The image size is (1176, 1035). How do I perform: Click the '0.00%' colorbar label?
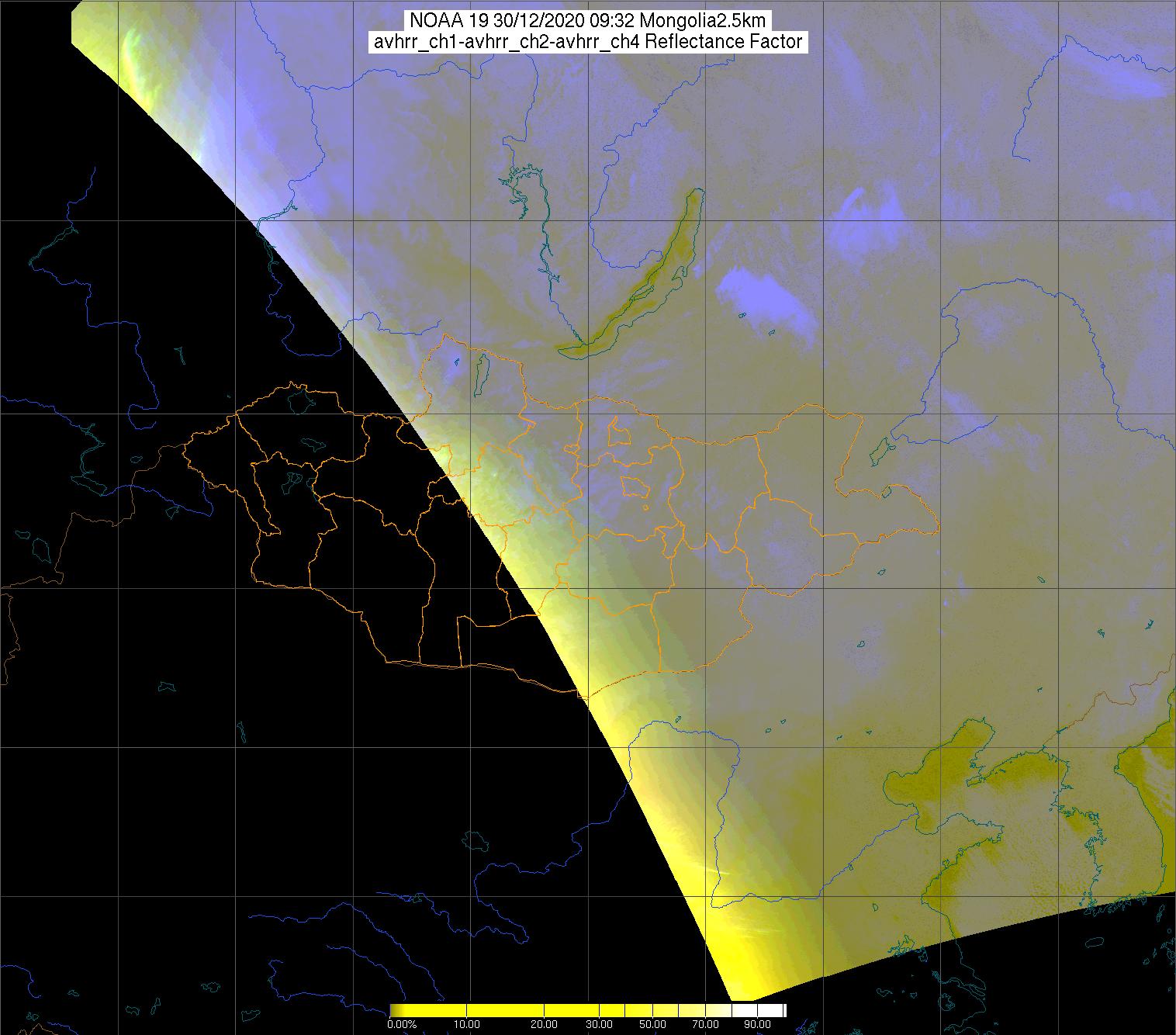(402, 1024)
